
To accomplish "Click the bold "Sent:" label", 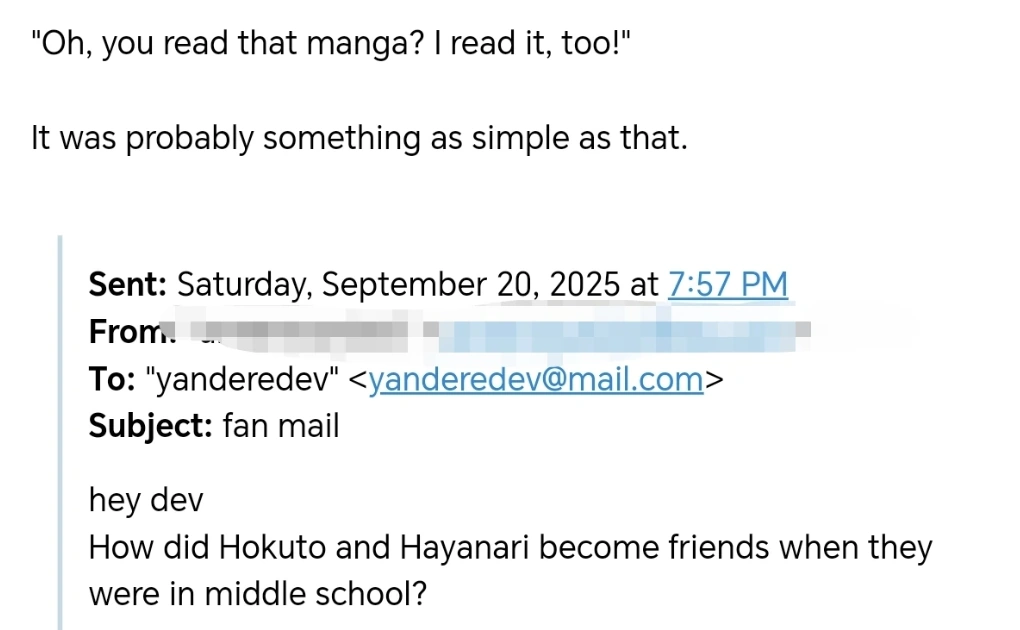I will 128,284.
